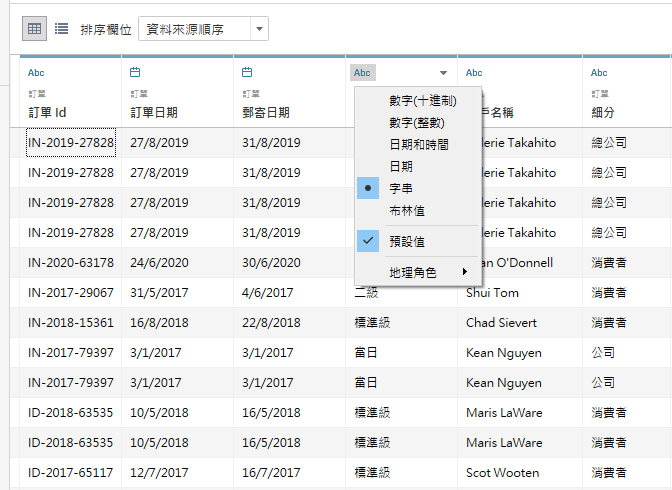Click Abc type icon above the customer name column

point(474,73)
